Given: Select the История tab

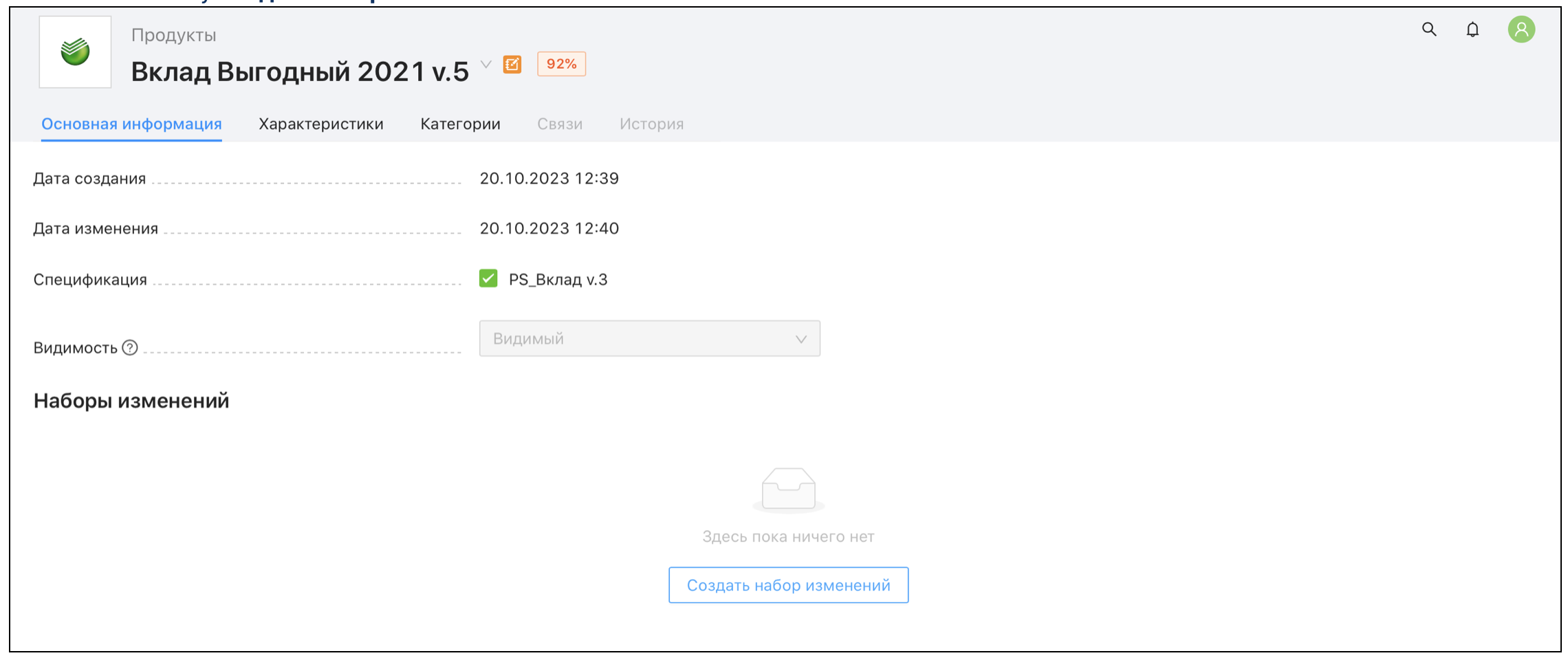Looking at the screenshot, I should [651, 124].
